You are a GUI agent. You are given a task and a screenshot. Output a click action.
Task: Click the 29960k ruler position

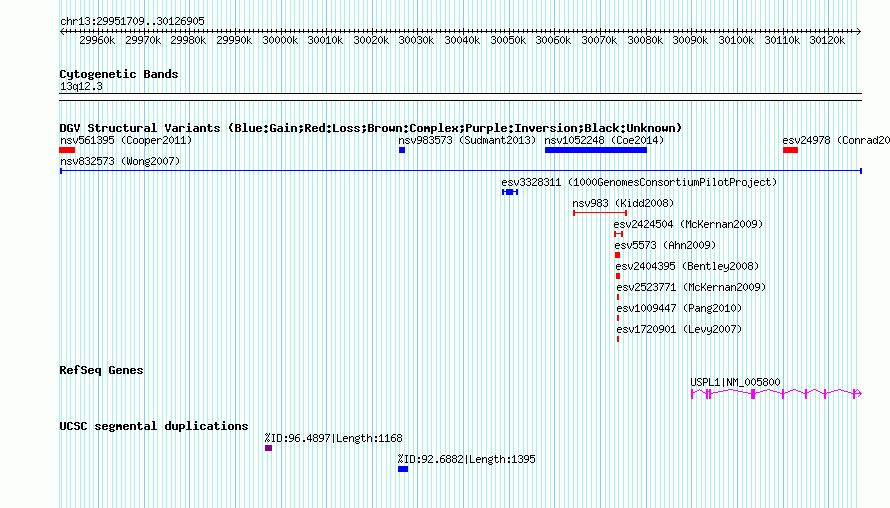(x=97, y=40)
